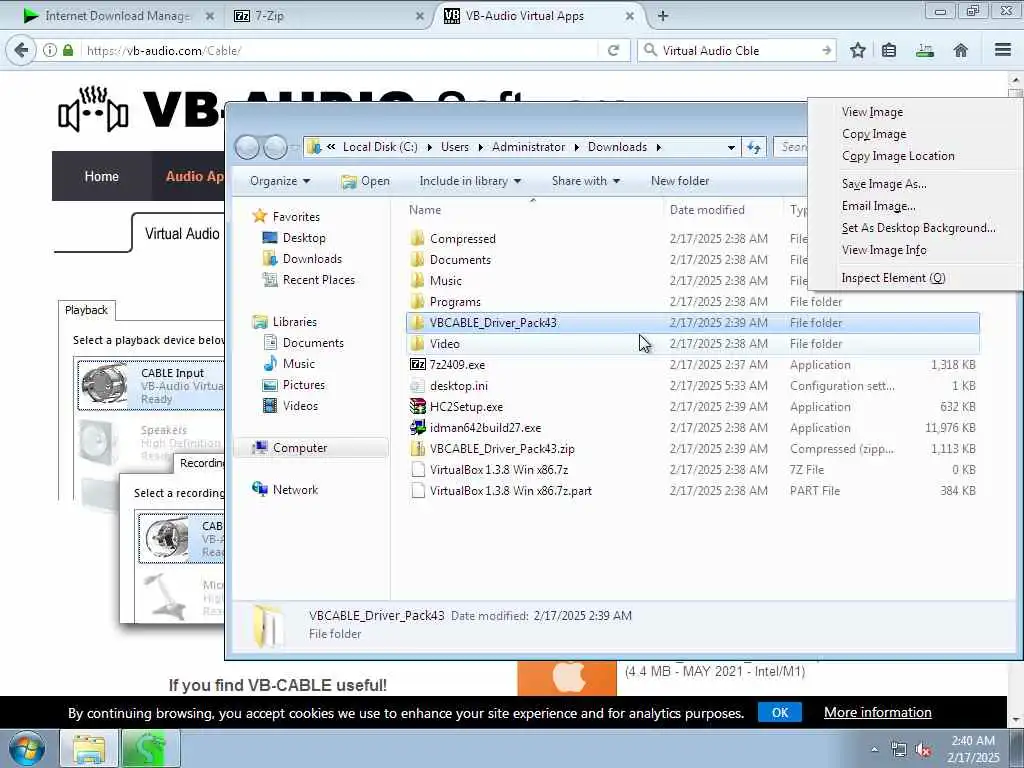Image resolution: width=1024 pixels, height=768 pixels.
Task: Click Explorer search field
Action: tap(792, 148)
